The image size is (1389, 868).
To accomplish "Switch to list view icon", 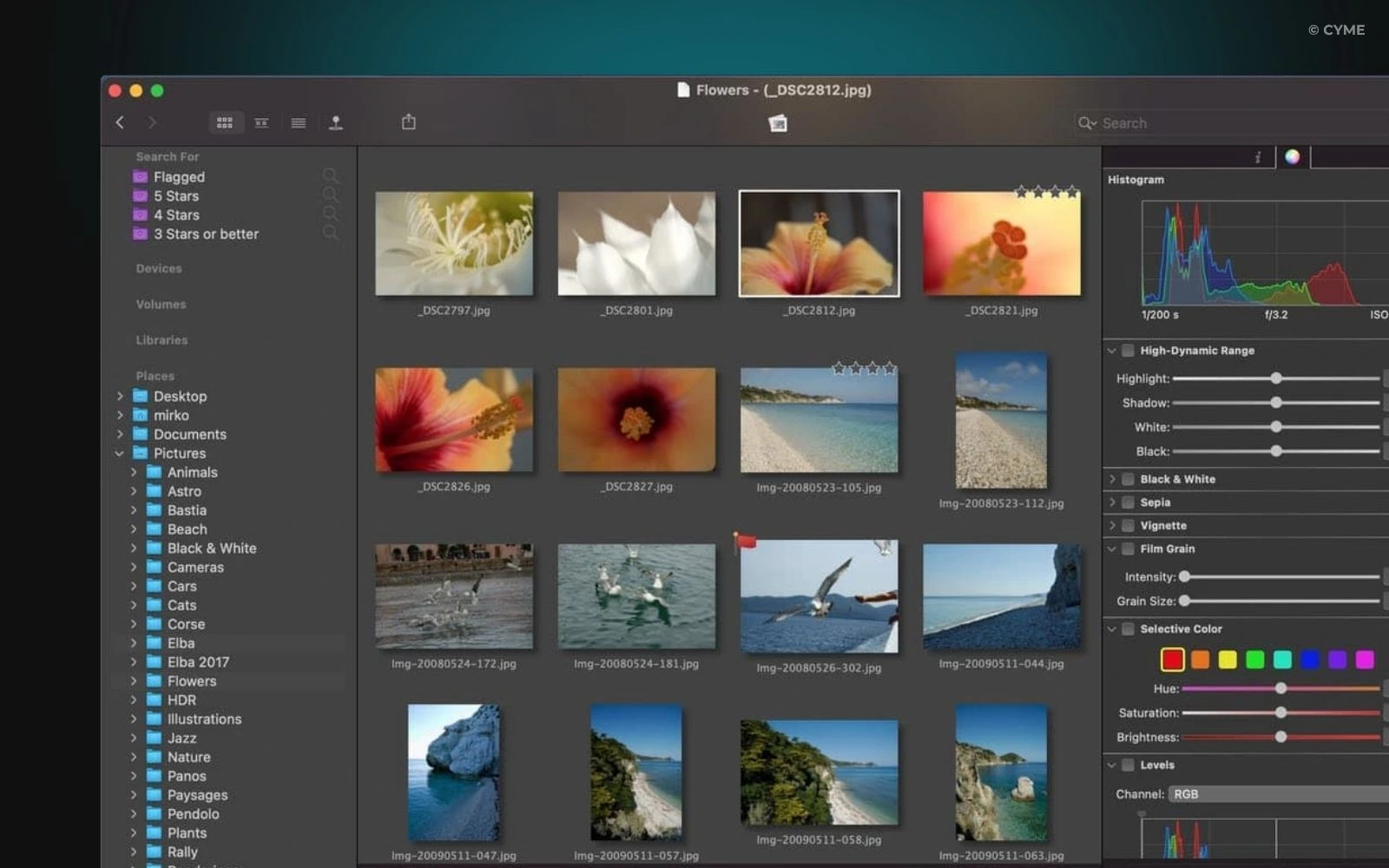I will coord(298,122).
